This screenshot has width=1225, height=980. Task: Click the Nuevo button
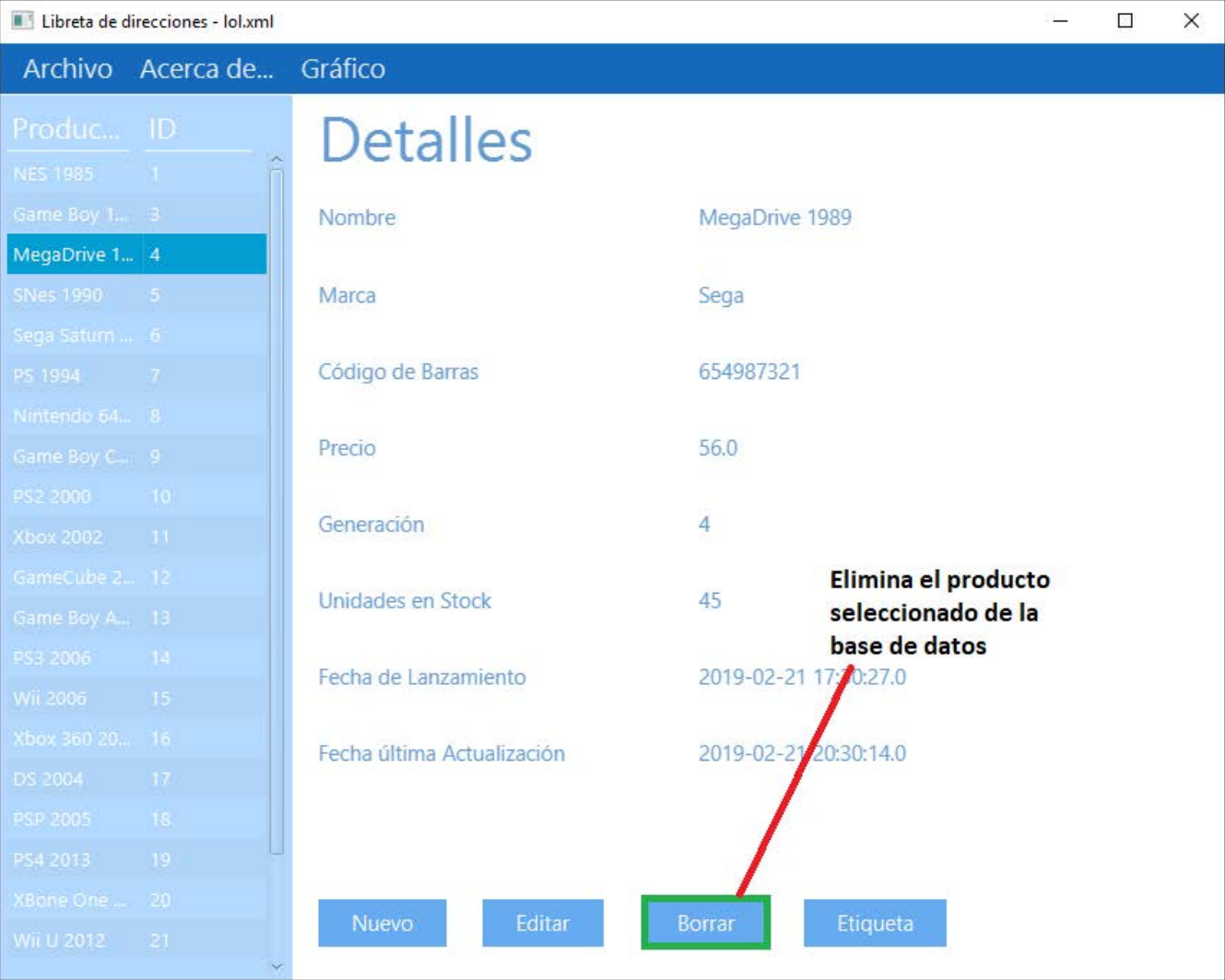[x=383, y=923]
